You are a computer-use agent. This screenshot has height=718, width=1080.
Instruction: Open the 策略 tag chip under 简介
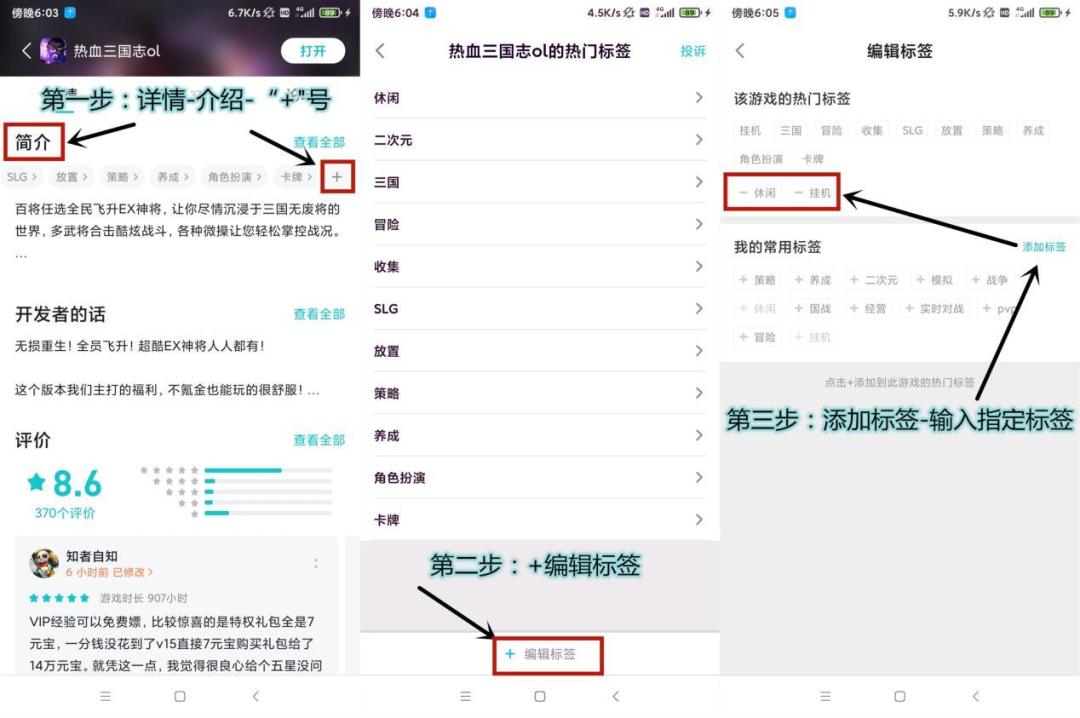click(122, 177)
